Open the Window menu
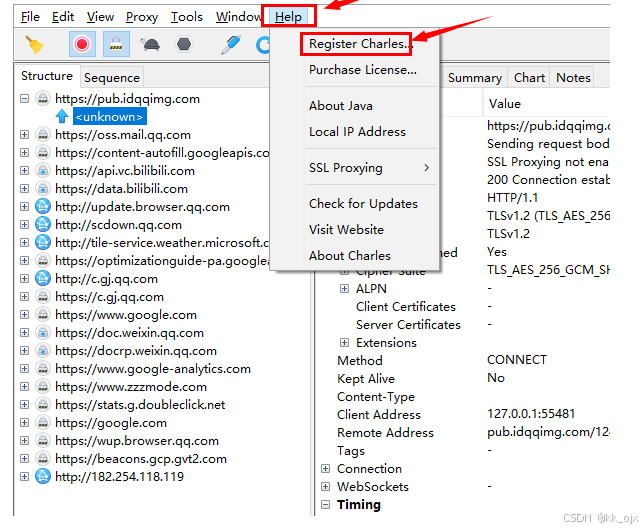Screen dimensions: 644x529 (x=239, y=17)
